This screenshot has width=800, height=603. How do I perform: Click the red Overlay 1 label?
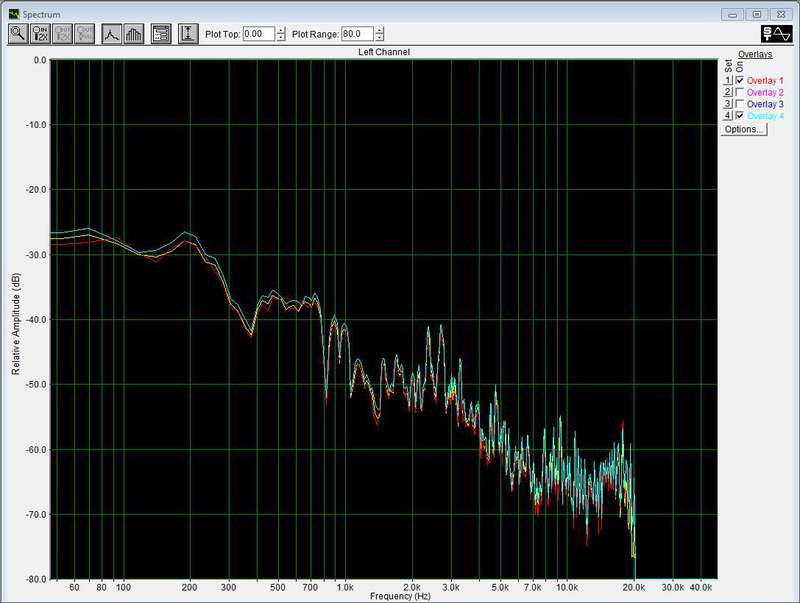(x=765, y=81)
